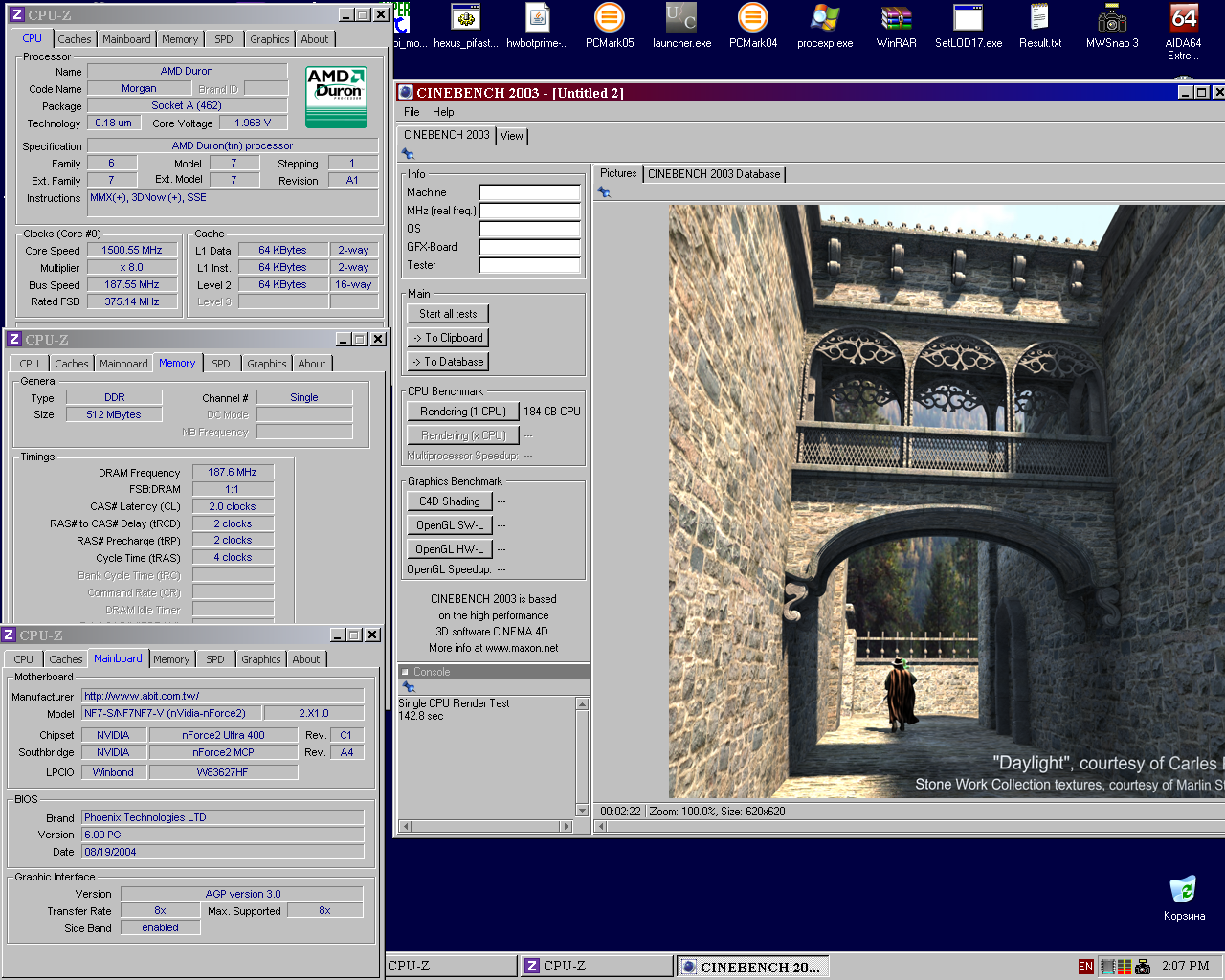Screen dimensions: 1225x980
Task: Switch to View tab in CINEBENCH
Action: (x=512, y=136)
